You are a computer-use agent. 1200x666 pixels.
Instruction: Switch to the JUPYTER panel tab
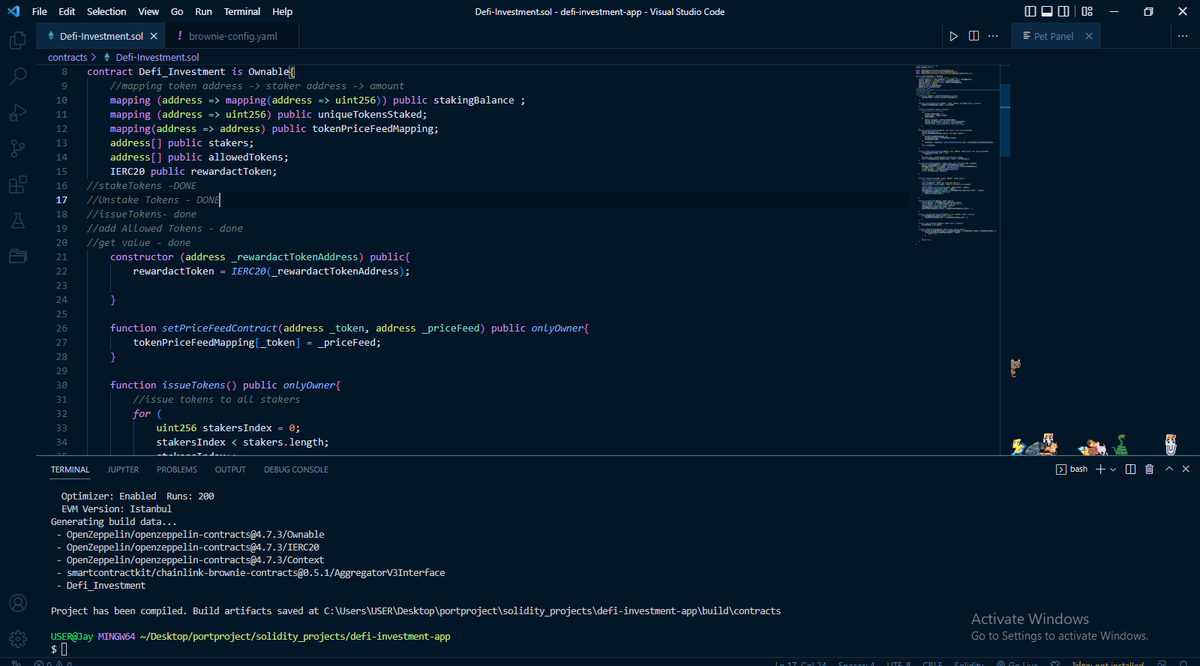click(x=123, y=469)
